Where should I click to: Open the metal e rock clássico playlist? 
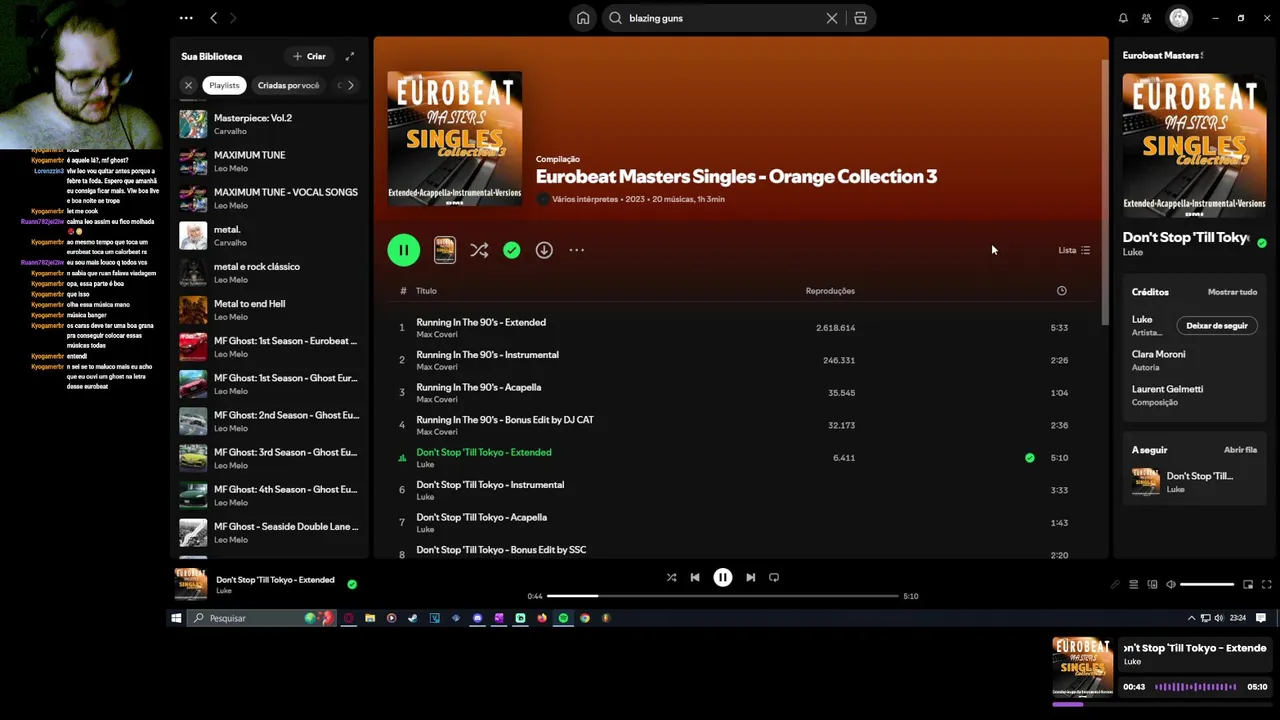click(x=270, y=272)
